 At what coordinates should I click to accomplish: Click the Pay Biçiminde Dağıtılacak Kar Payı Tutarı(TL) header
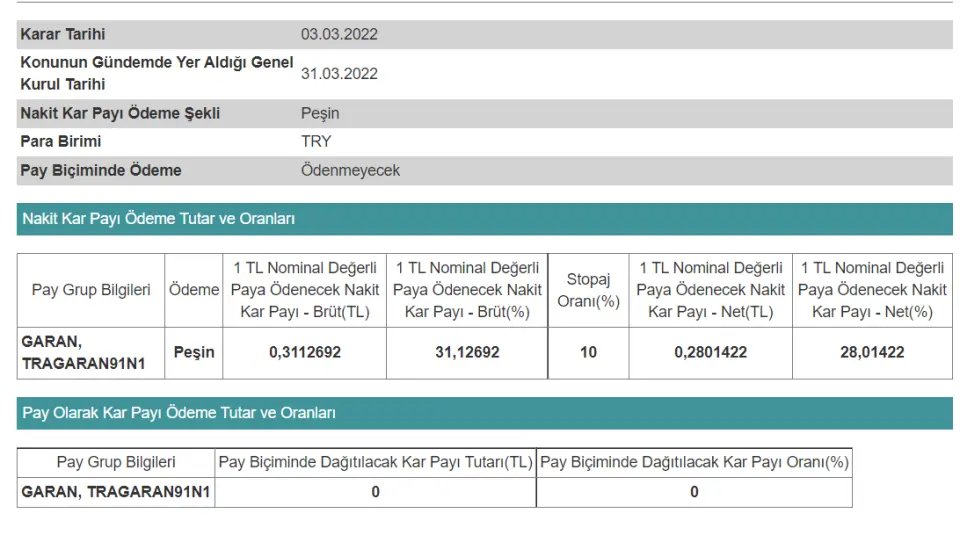coord(375,462)
